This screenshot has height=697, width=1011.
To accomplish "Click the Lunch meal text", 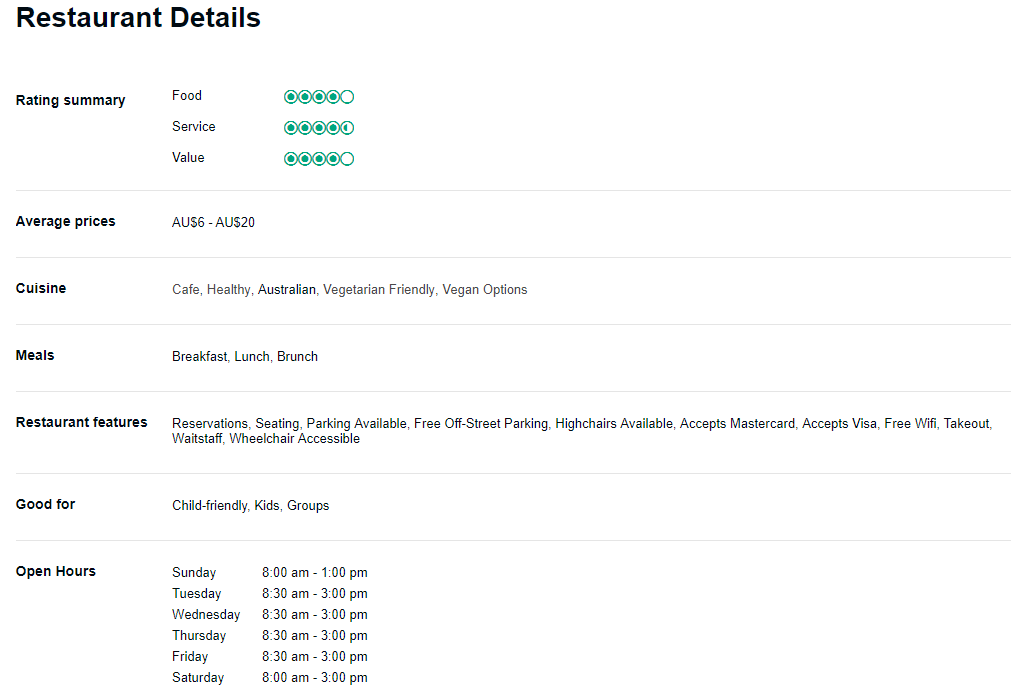I will pos(252,357).
